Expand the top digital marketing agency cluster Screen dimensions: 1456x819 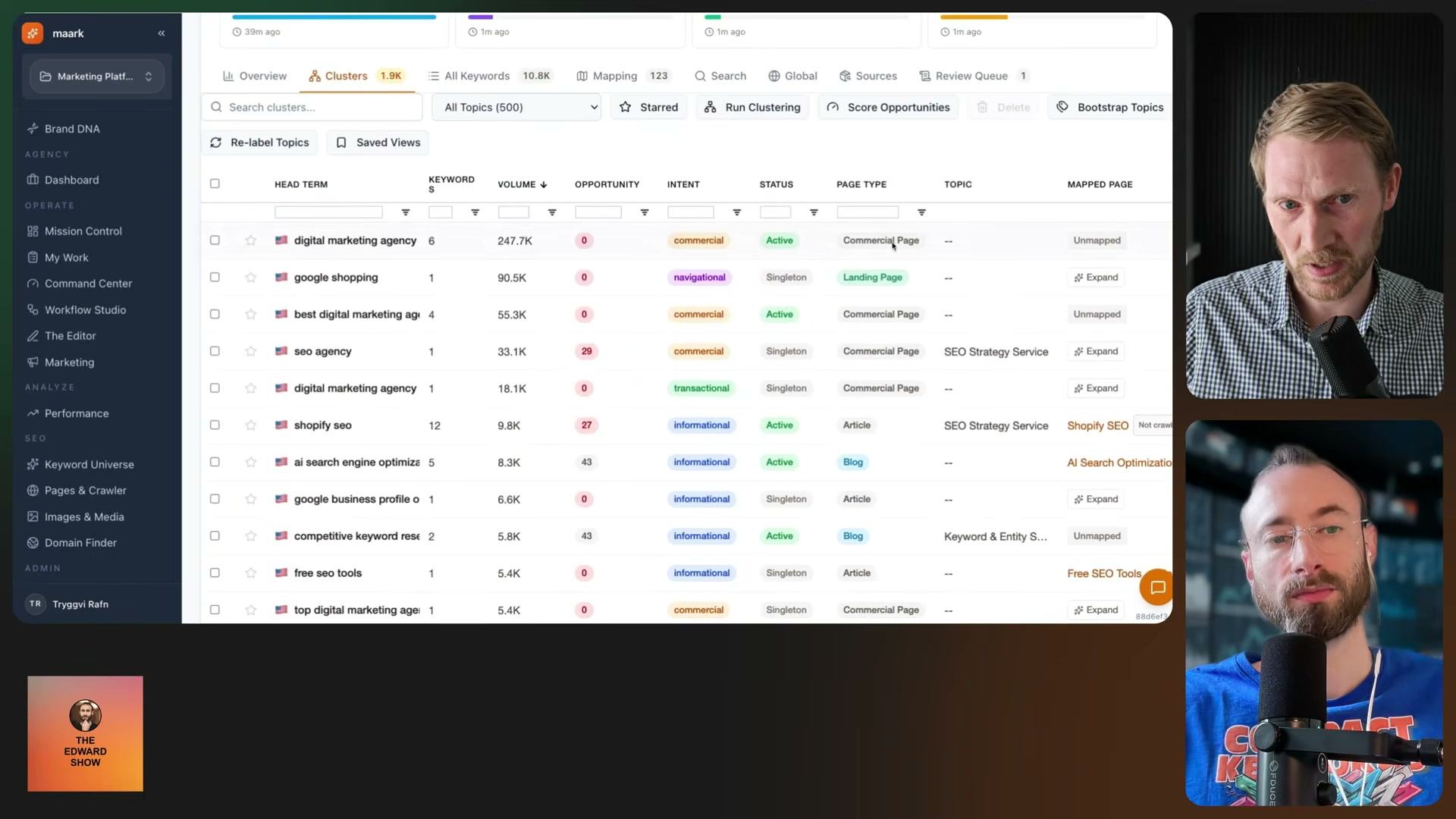point(1097,610)
